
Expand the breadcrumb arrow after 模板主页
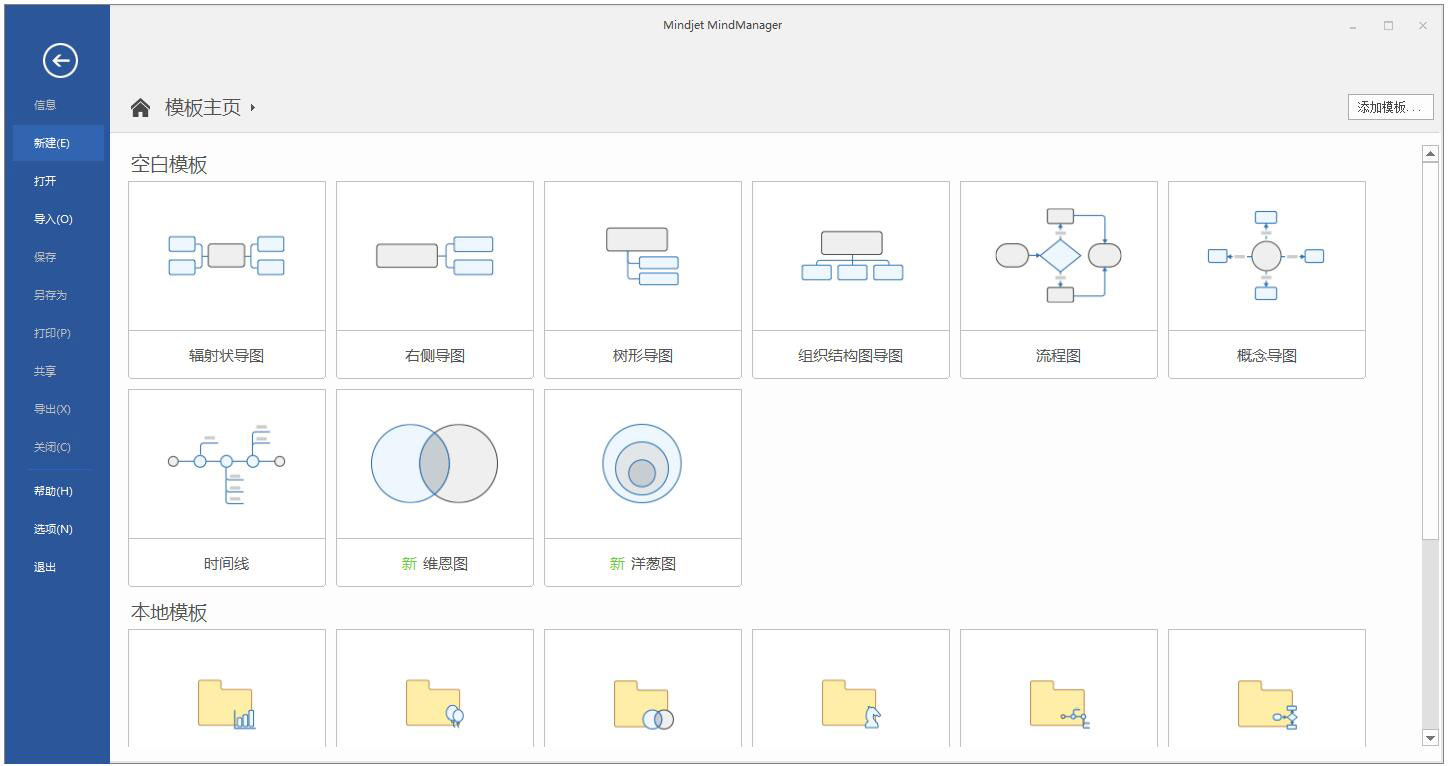253,108
